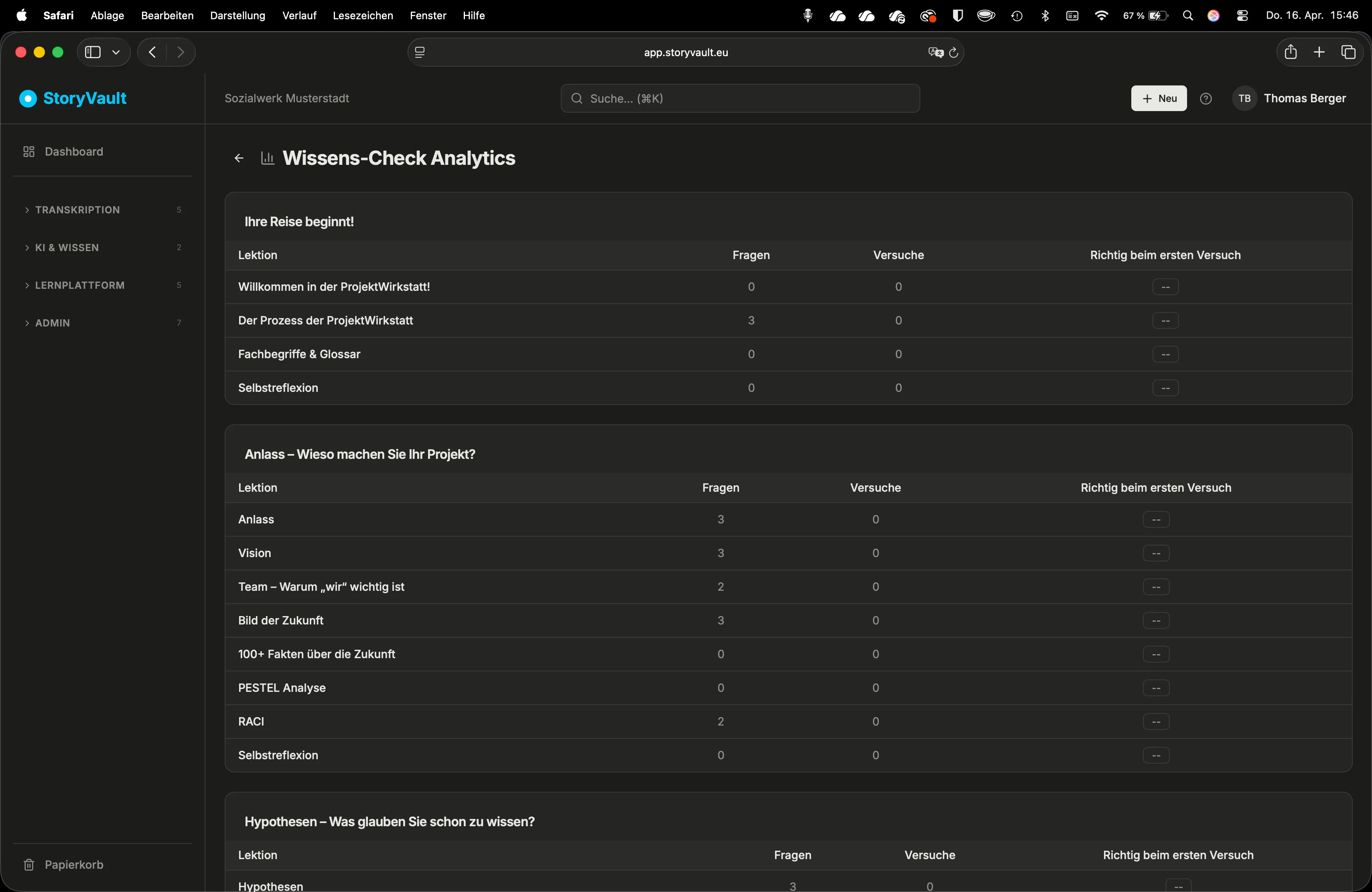The width and height of the screenshot is (1372, 892).
Task: Click the back arrow beside Wissens-Check Analytics
Action: [239, 158]
